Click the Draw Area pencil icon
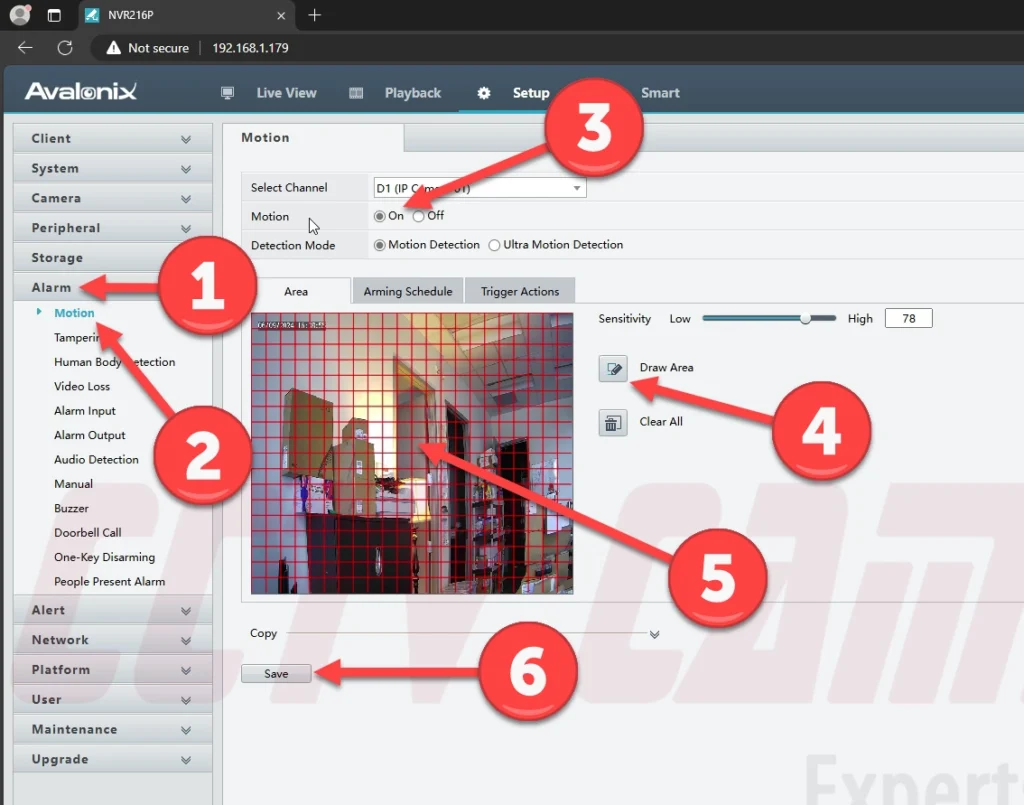1024x805 pixels. [x=612, y=368]
